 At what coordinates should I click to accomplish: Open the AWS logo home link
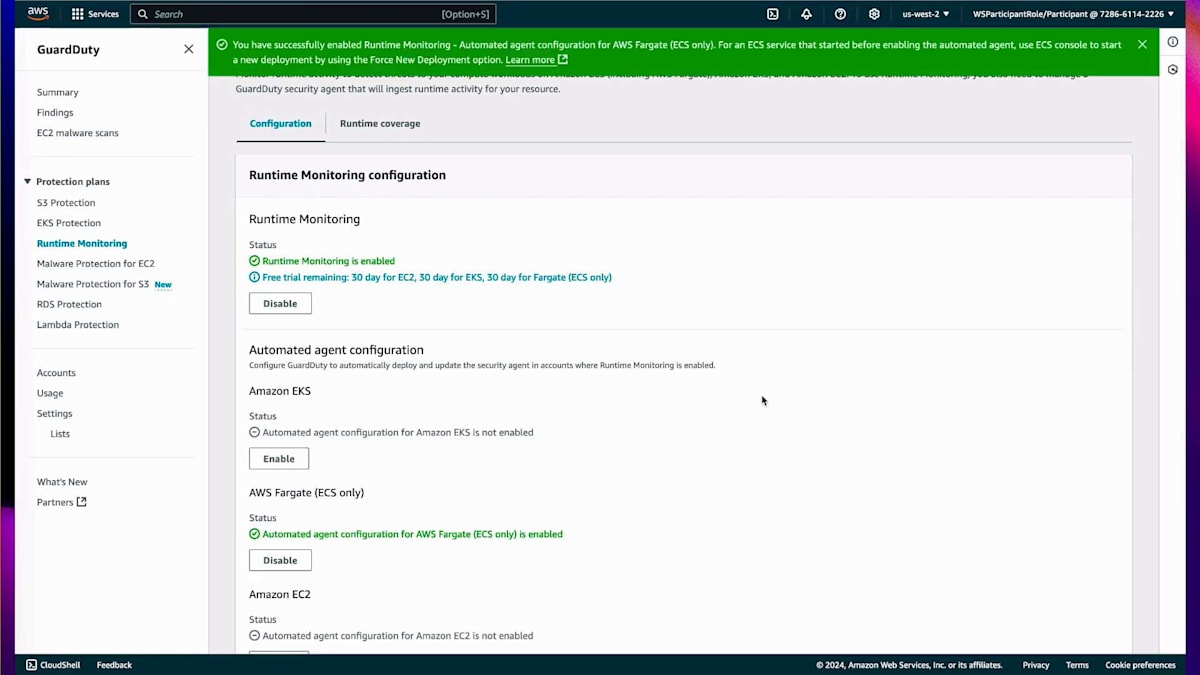coord(38,14)
